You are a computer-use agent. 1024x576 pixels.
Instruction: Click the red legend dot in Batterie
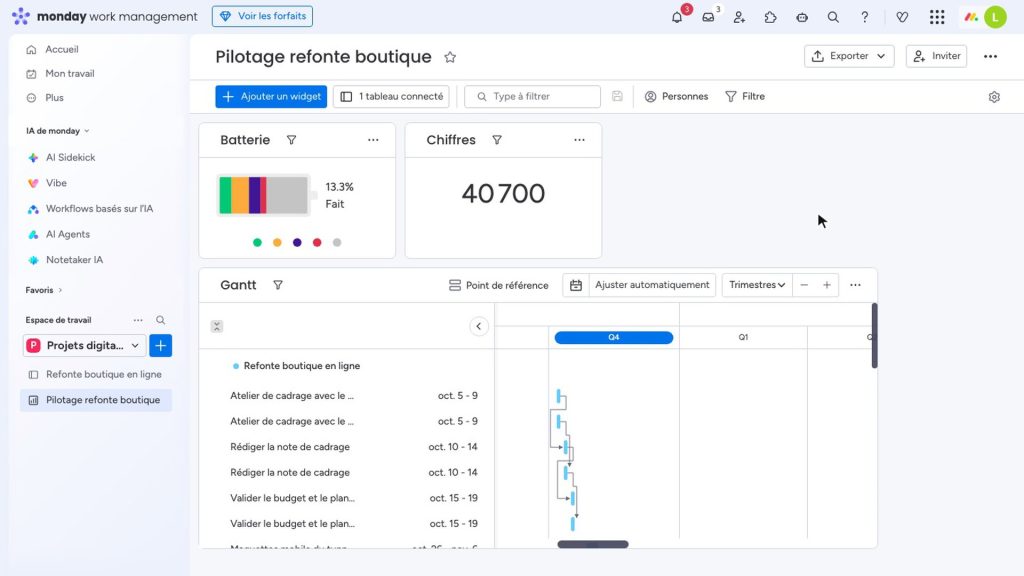coord(317,242)
